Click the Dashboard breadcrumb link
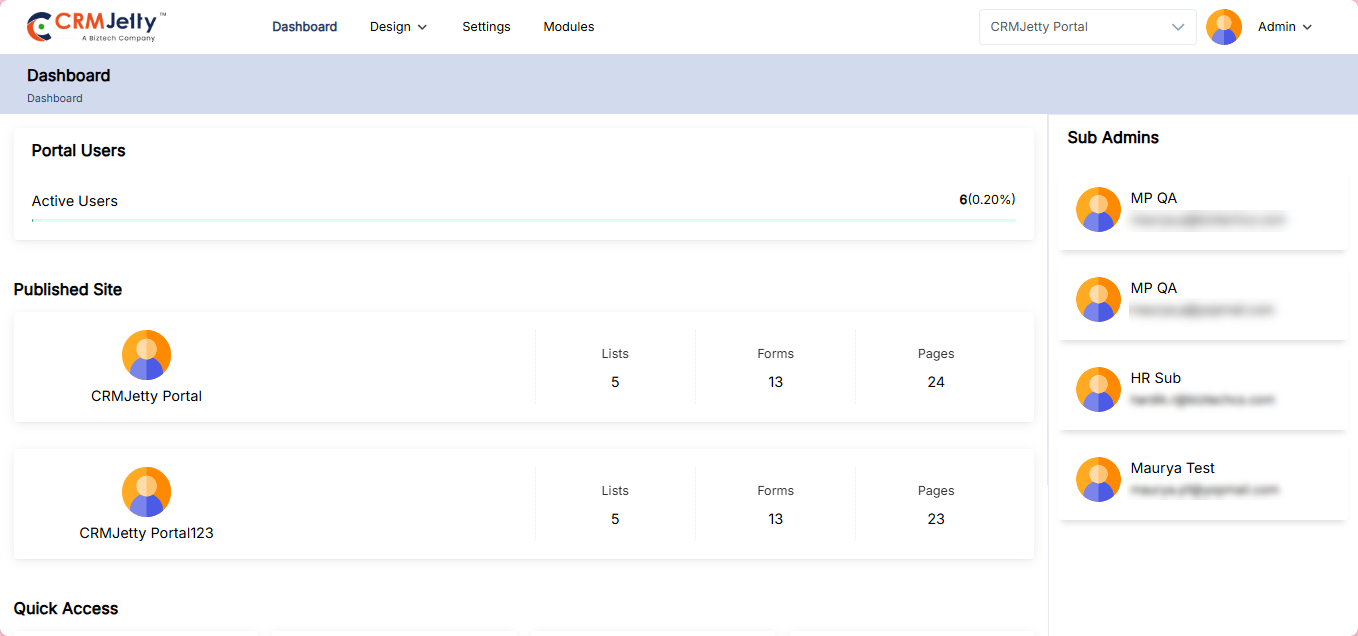Image resolution: width=1358 pixels, height=636 pixels. [x=55, y=98]
